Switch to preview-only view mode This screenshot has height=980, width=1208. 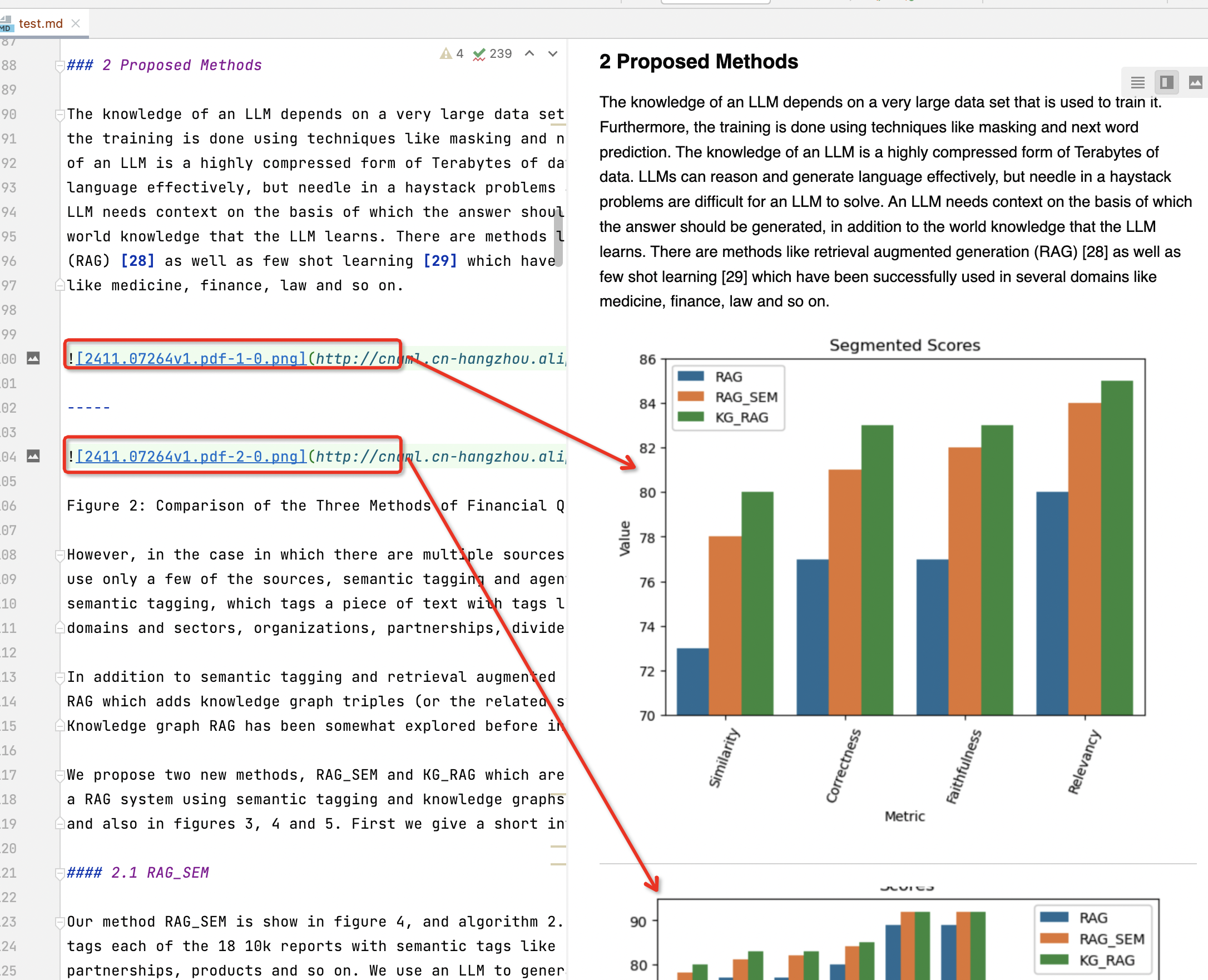[1195, 83]
